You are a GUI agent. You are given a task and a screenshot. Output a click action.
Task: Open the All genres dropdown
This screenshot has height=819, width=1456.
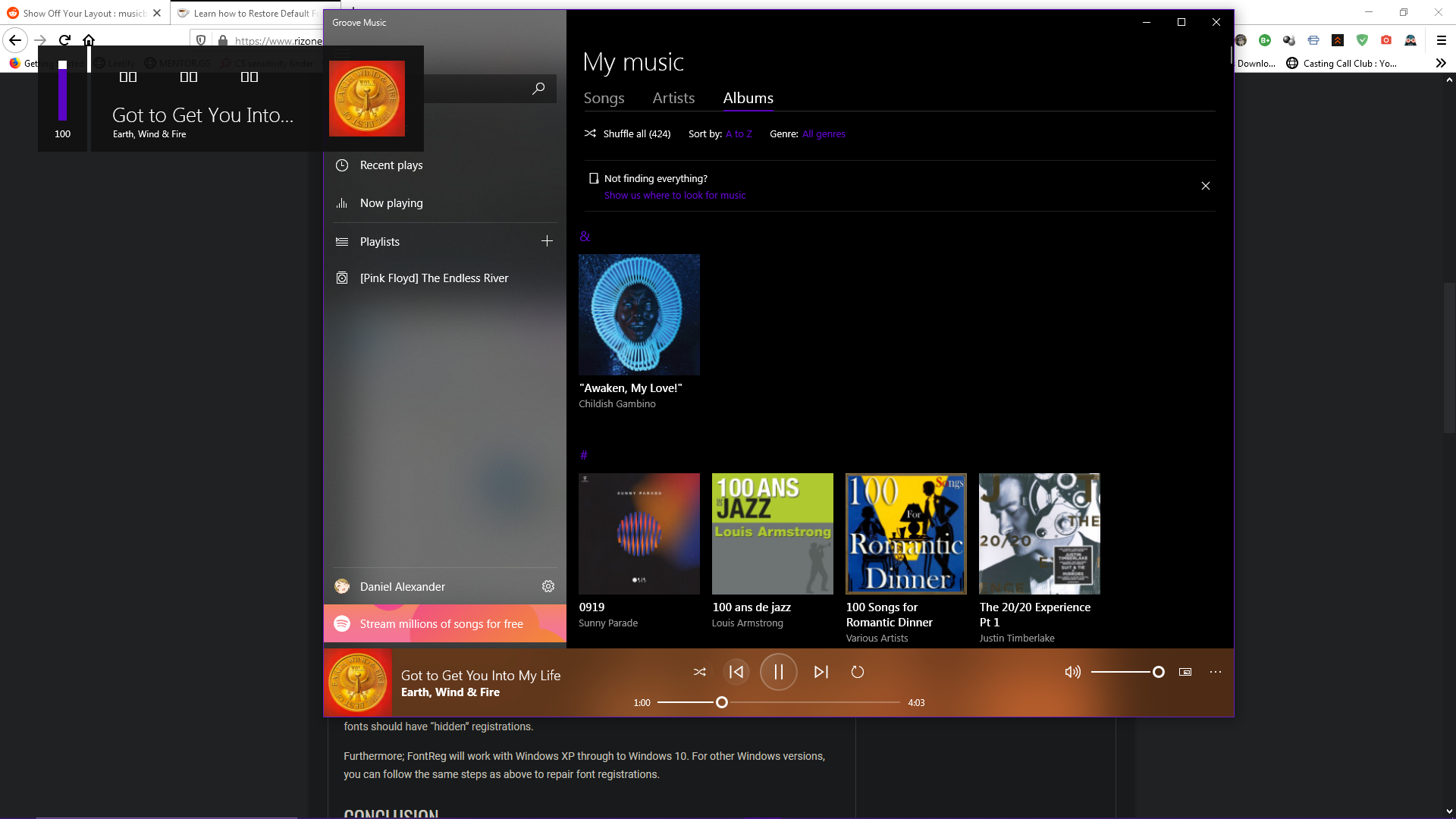[824, 133]
